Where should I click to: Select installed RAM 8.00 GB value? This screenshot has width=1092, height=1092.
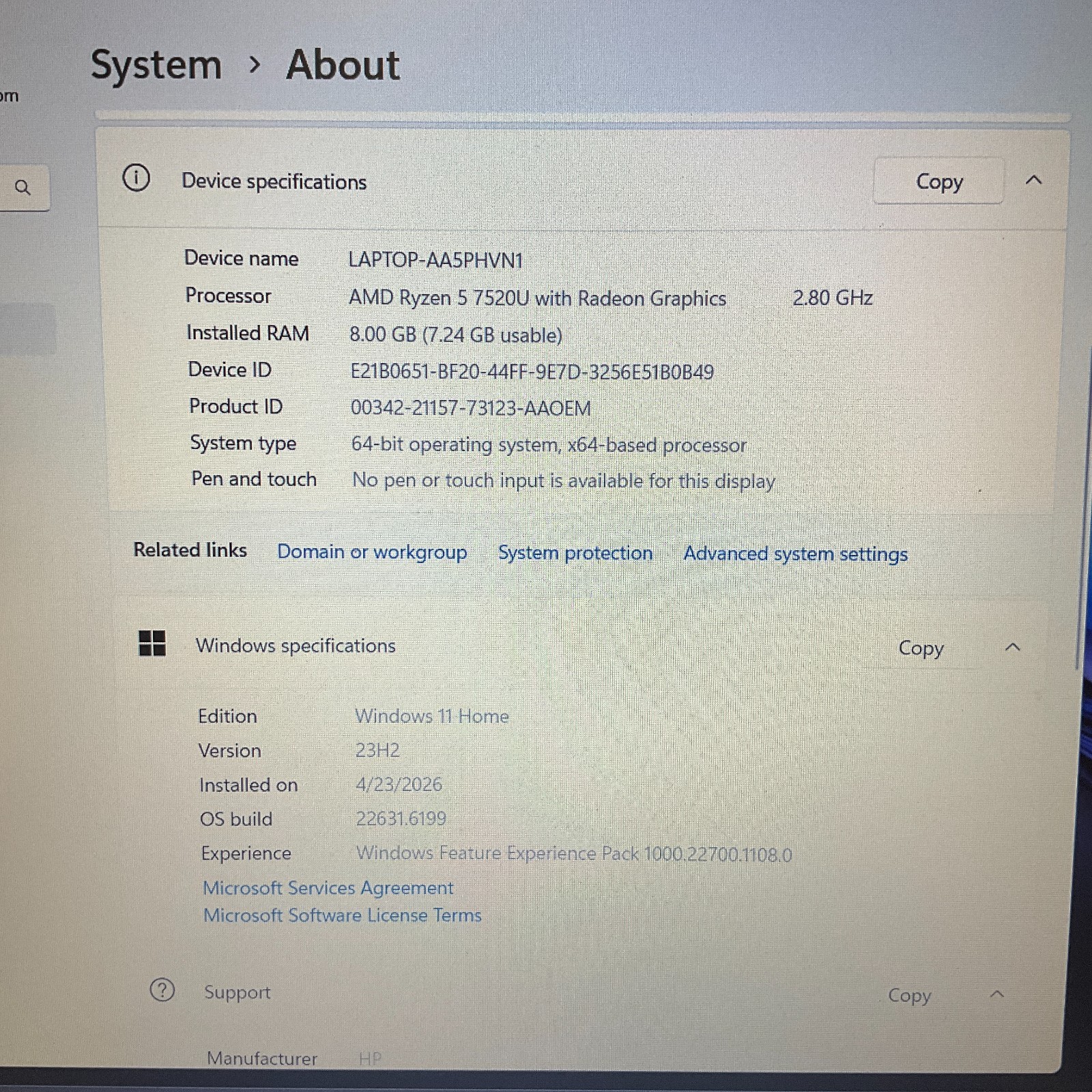click(456, 334)
